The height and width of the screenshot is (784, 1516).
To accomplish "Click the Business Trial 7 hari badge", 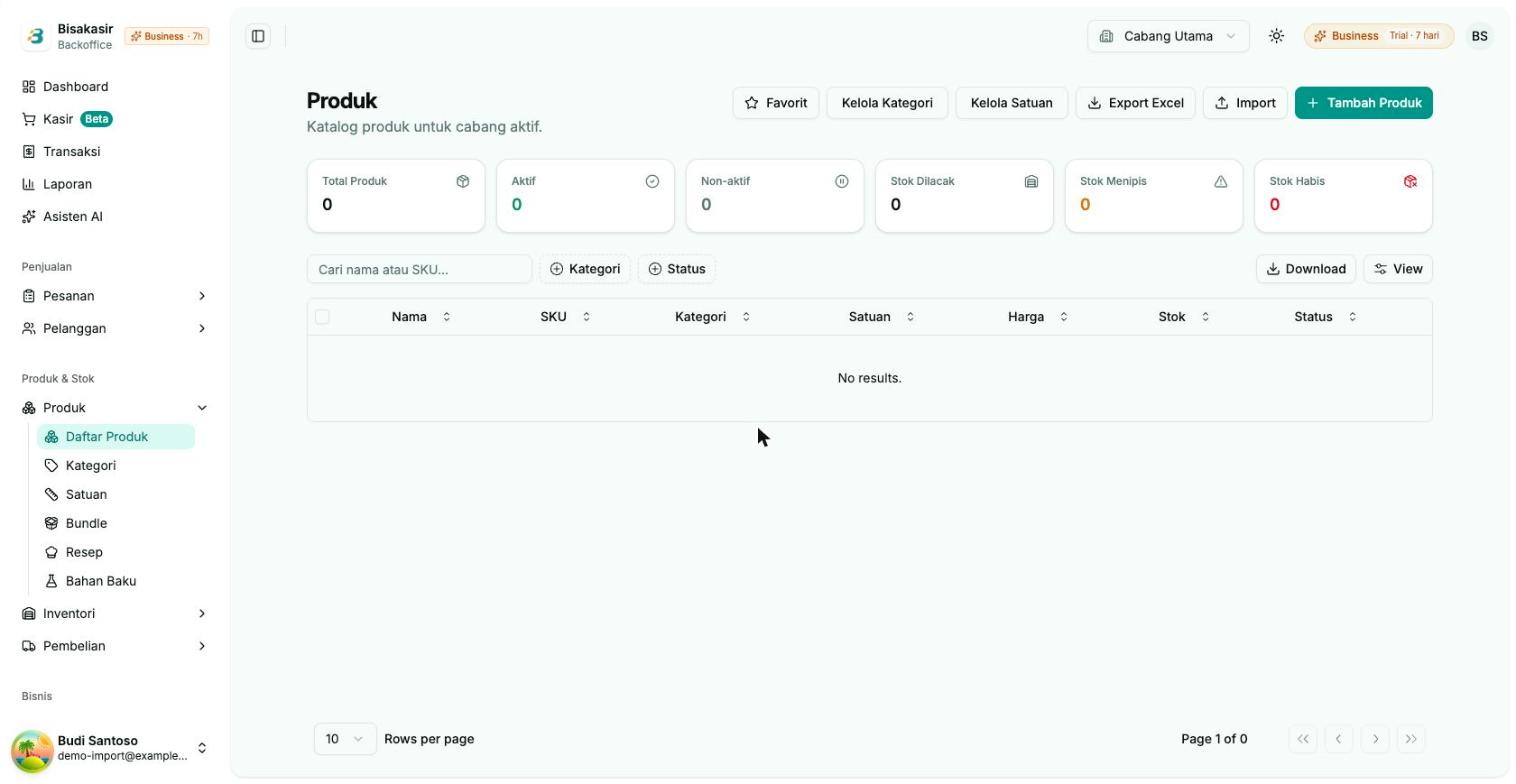I will (x=1379, y=36).
